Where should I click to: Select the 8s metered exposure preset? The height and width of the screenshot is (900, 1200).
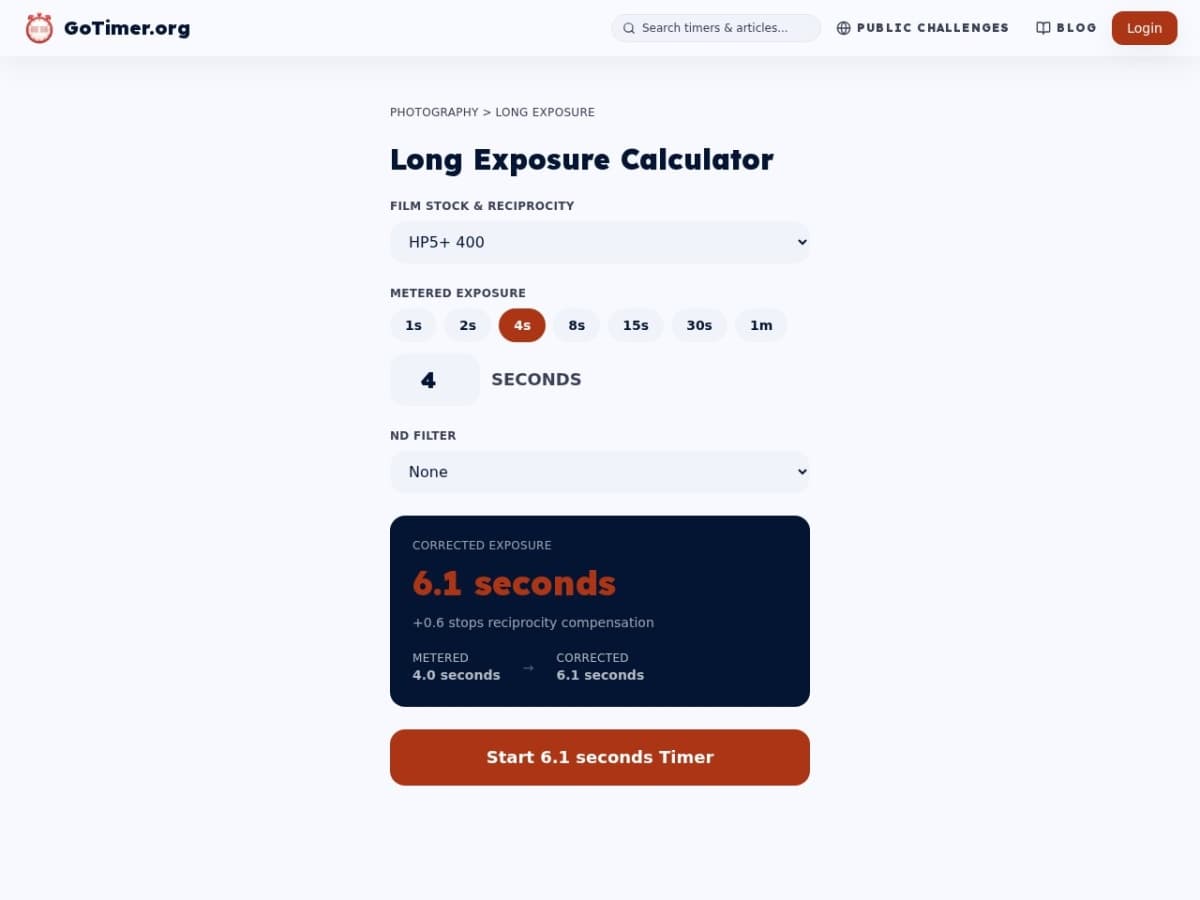576,325
